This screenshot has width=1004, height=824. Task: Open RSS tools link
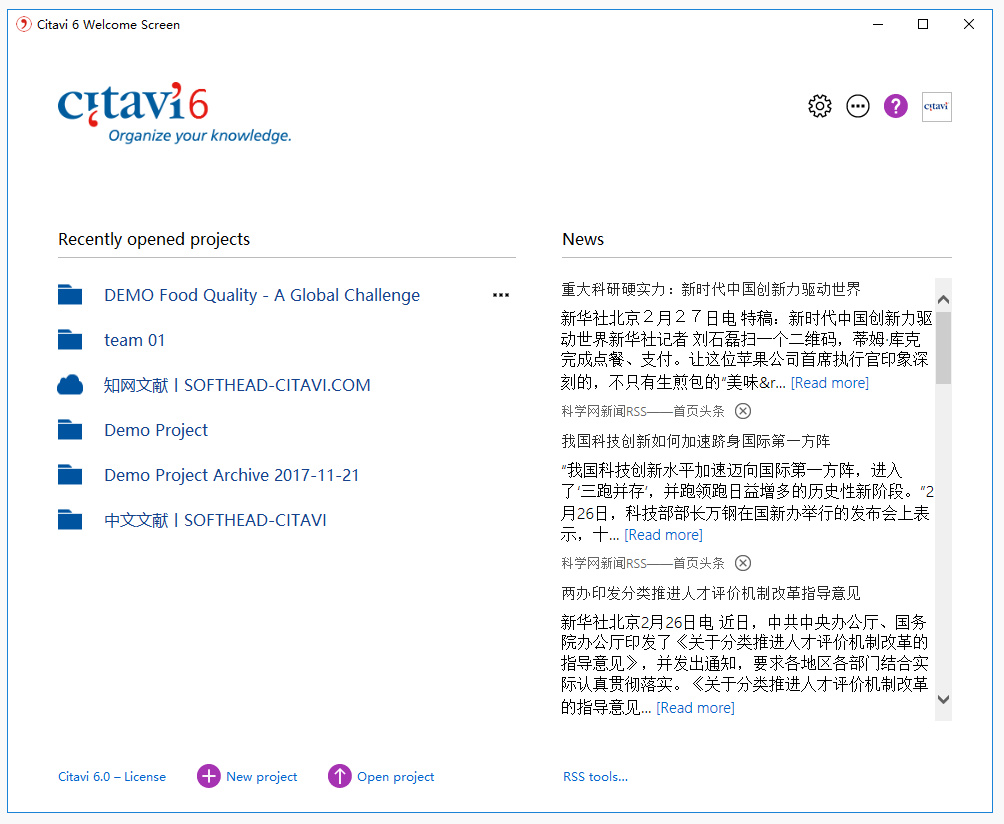coord(595,777)
